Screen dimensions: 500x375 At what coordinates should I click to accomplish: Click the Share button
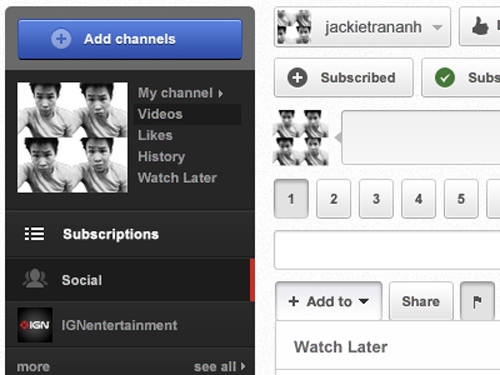[x=421, y=301]
